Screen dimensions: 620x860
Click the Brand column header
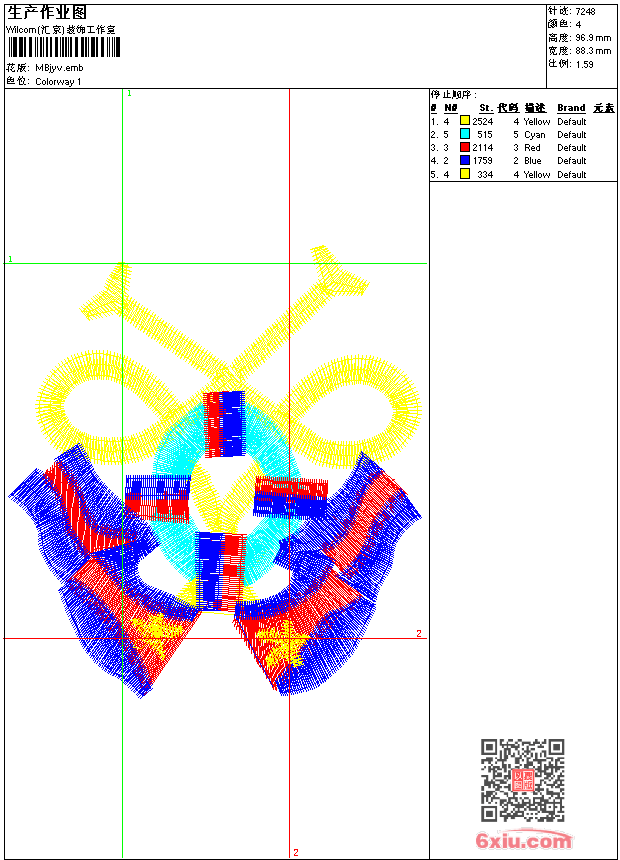[571, 108]
